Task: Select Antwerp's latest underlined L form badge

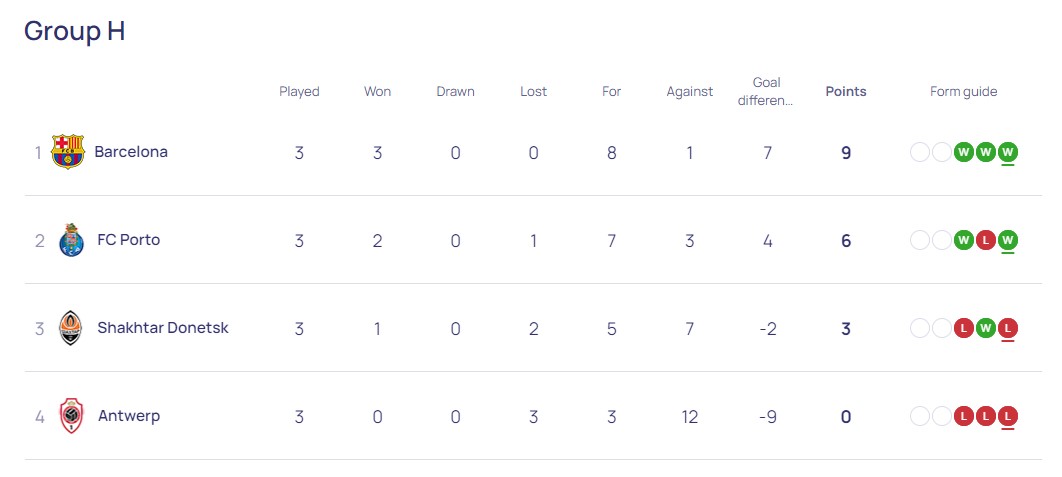Action: (1008, 417)
